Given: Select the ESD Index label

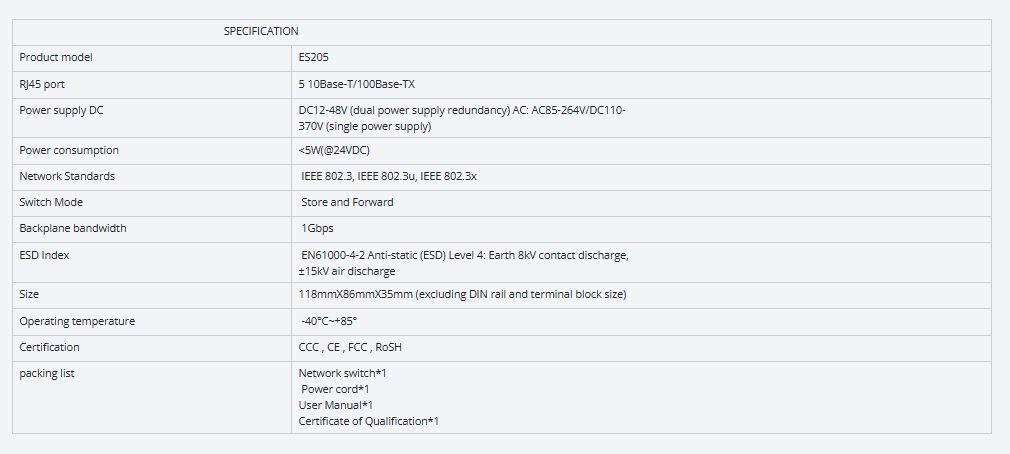Looking at the screenshot, I should [x=44, y=255].
